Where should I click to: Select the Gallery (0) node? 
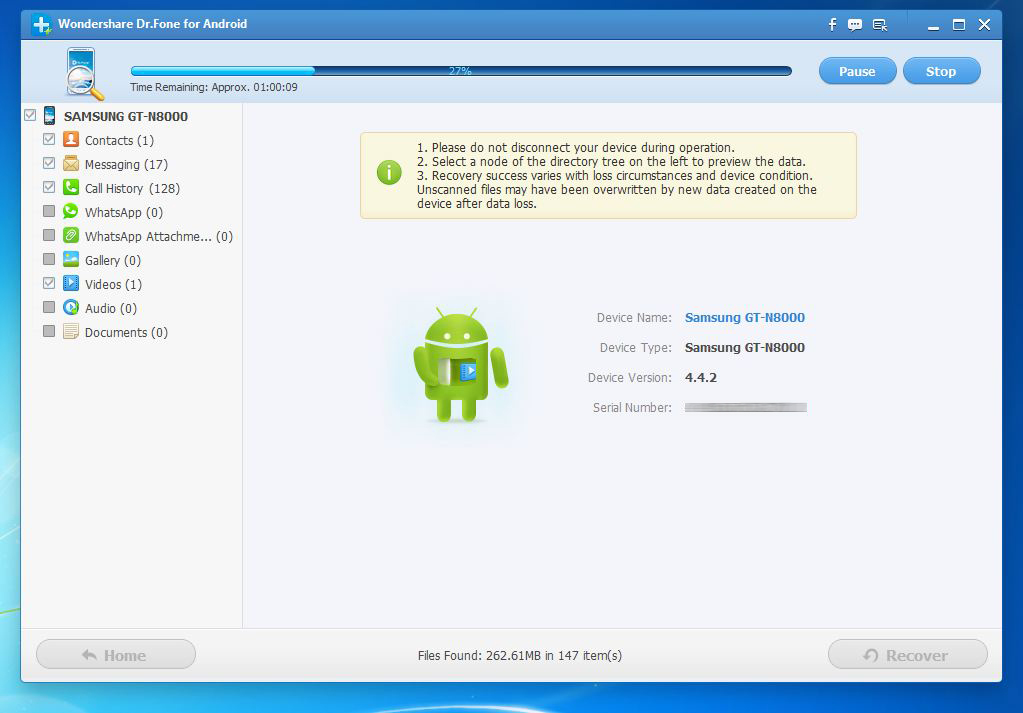pos(113,260)
